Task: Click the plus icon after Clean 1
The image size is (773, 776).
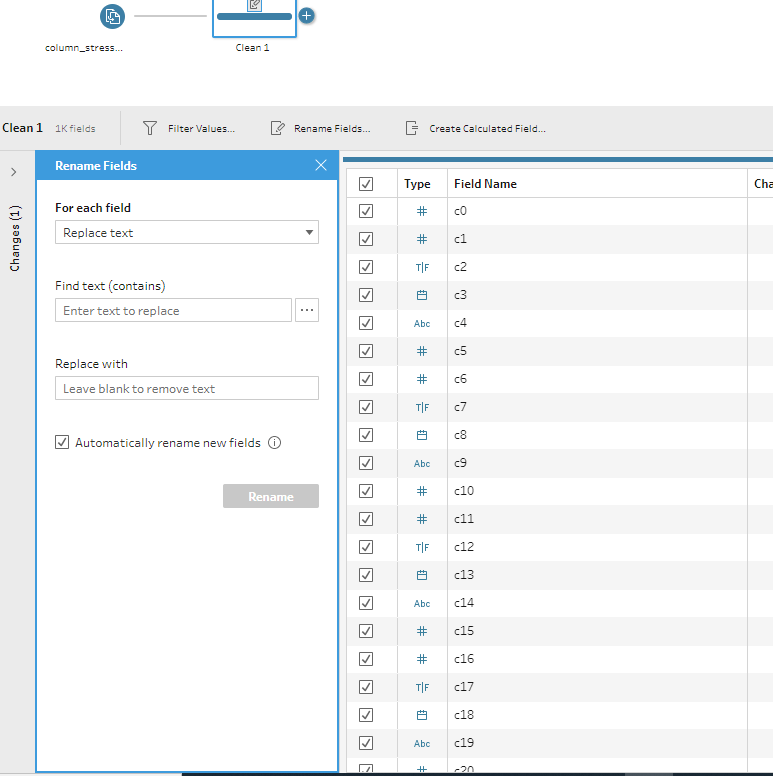Action: [307, 16]
